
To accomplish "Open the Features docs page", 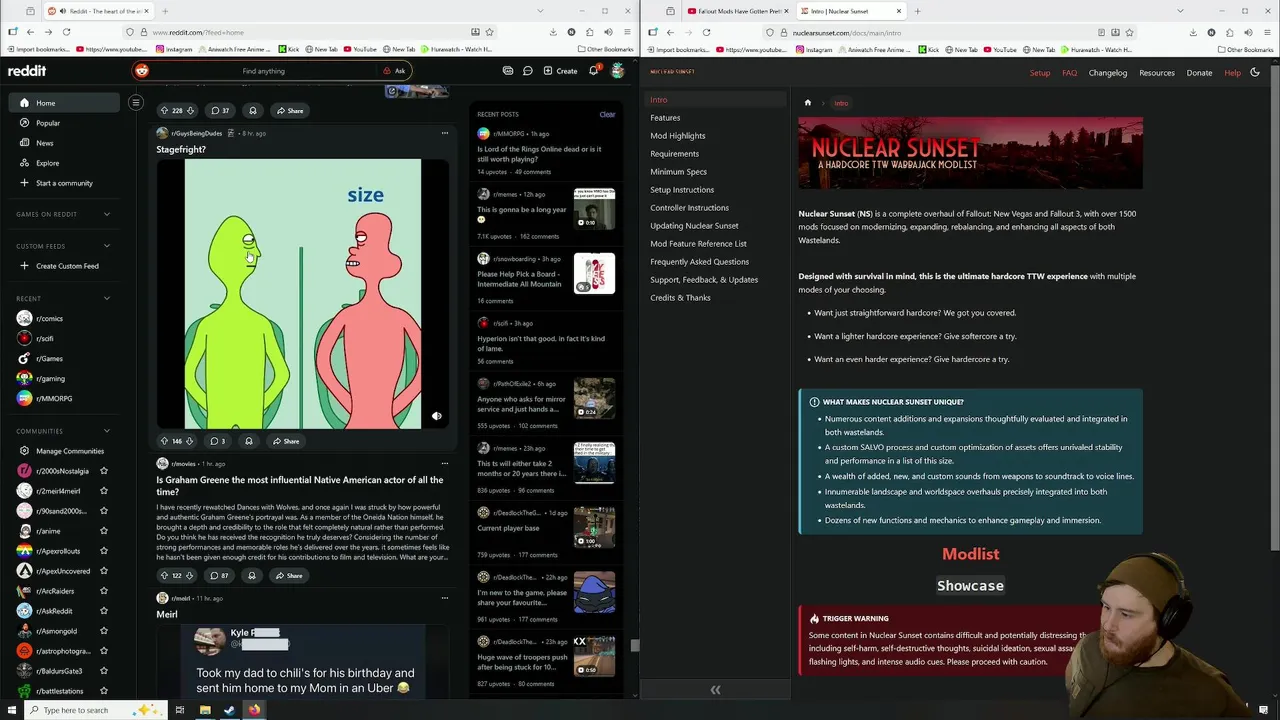I will [x=665, y=118].
